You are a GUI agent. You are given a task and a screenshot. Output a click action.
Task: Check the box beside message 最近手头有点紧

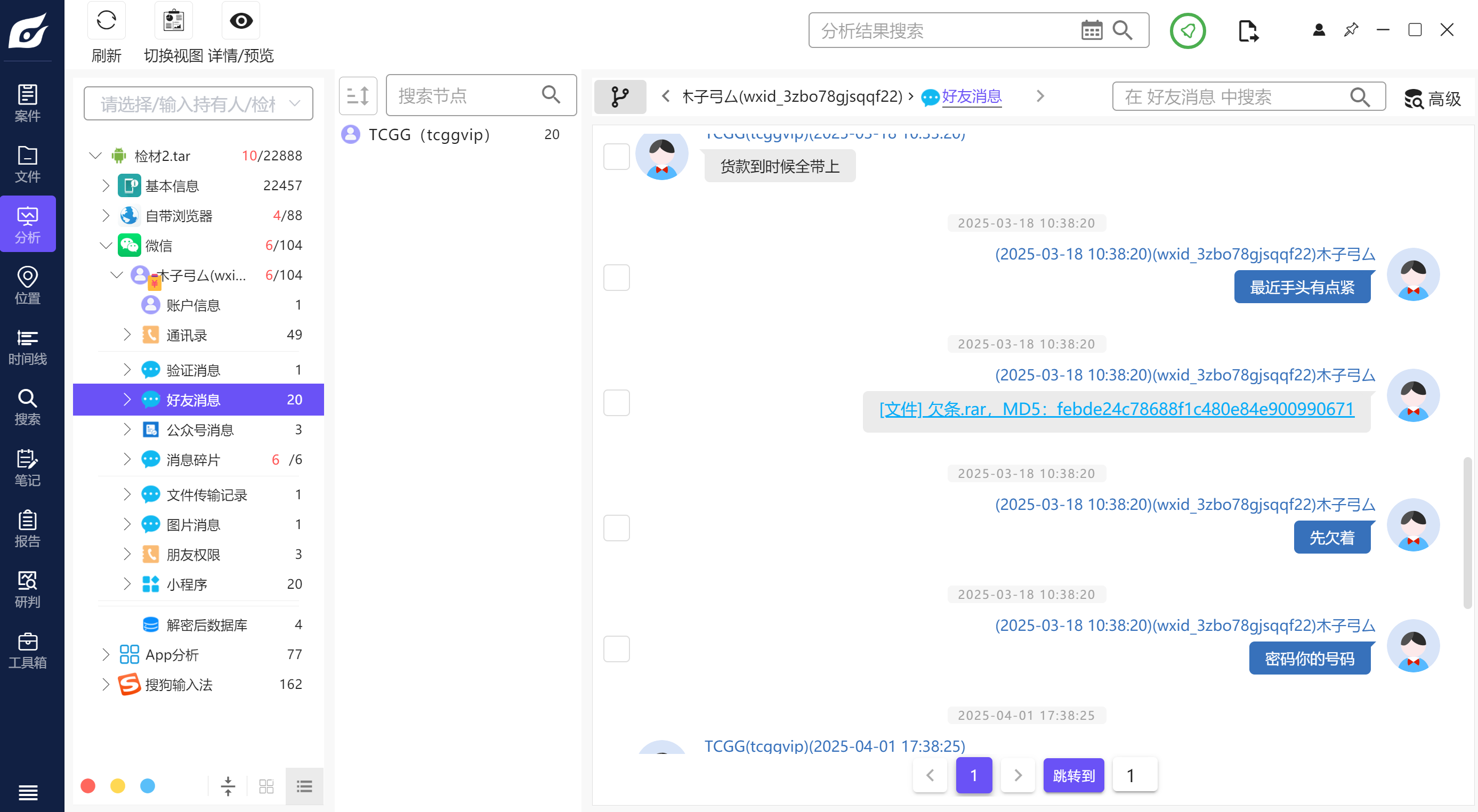coord(616,278)
